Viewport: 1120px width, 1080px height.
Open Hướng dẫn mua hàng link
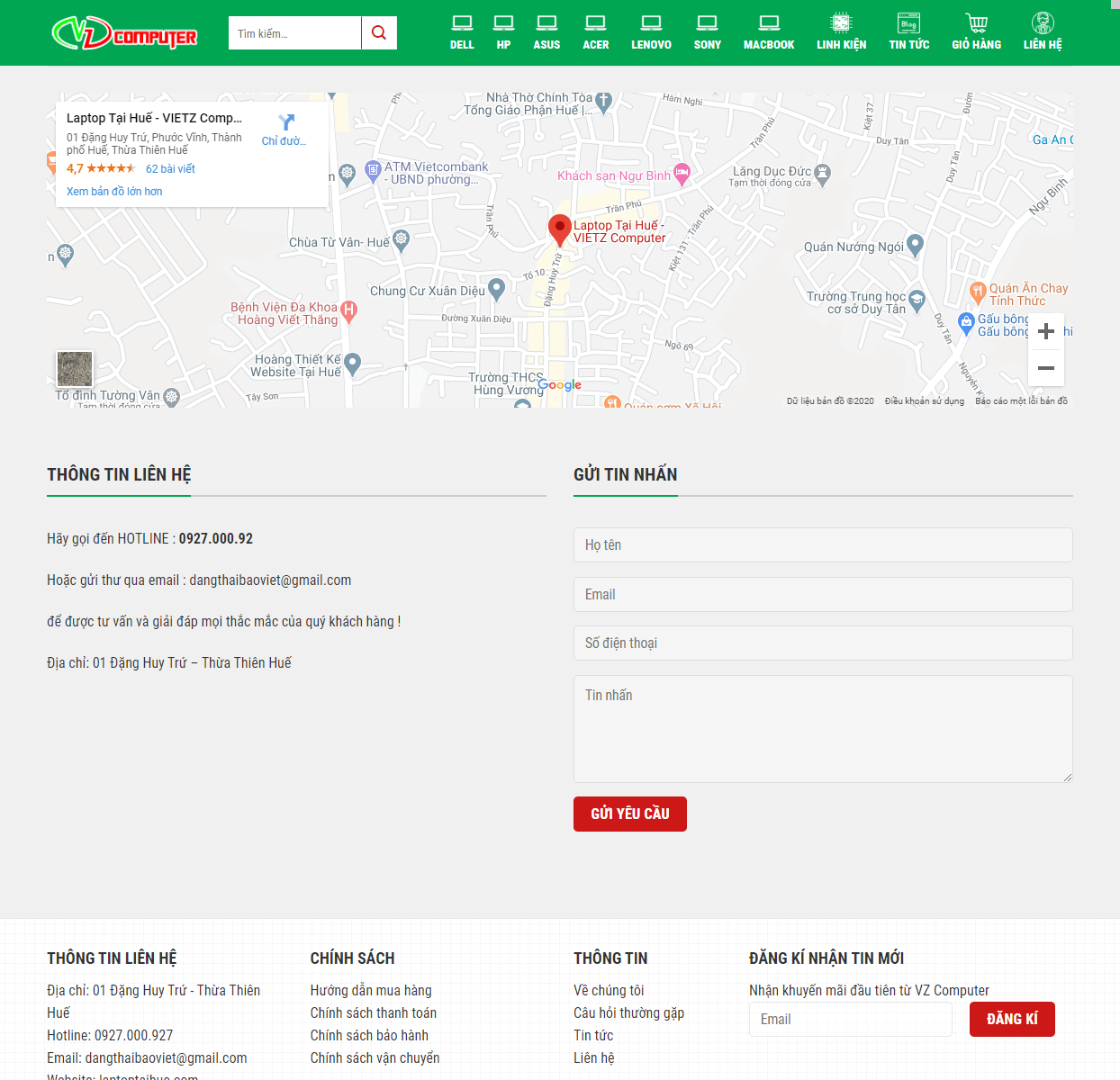coord(371,991)
